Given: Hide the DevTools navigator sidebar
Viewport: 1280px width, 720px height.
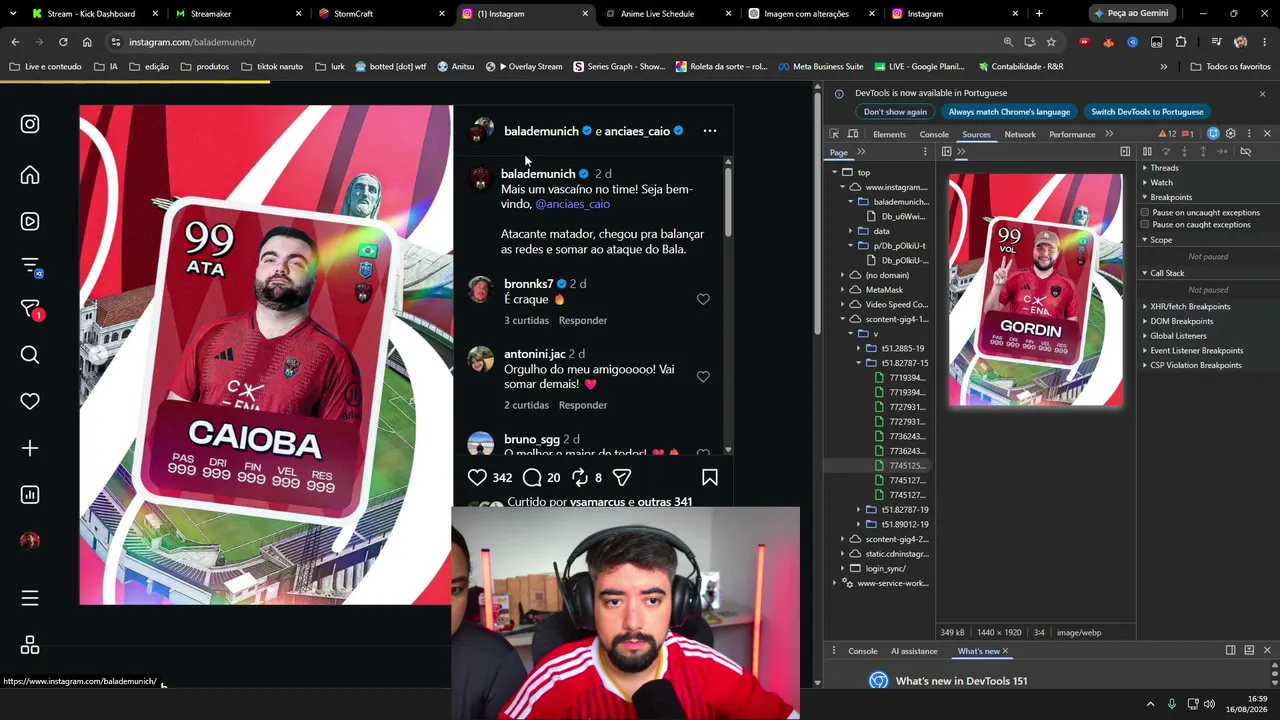Looking at the screenshot, I should [945, 152].
